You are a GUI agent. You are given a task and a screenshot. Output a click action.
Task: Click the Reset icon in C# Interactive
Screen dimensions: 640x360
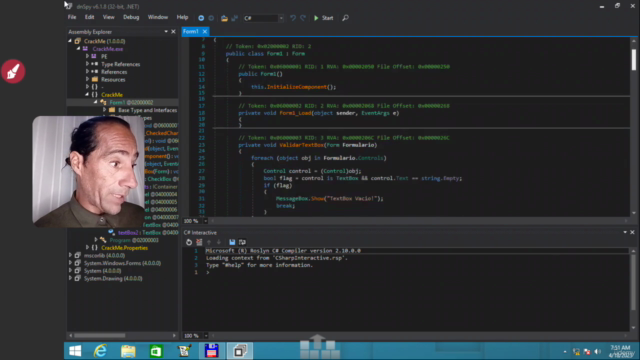coord(189,242)
